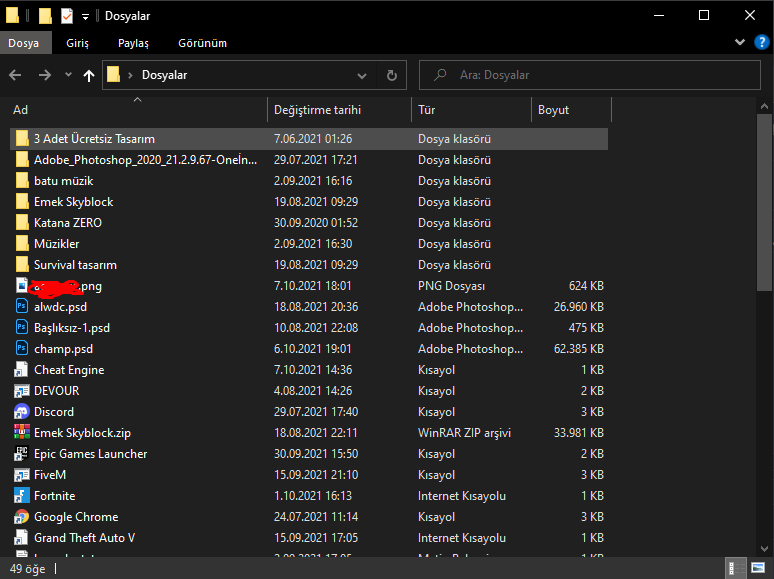Open the Görünüm ribbon tab

202,43
